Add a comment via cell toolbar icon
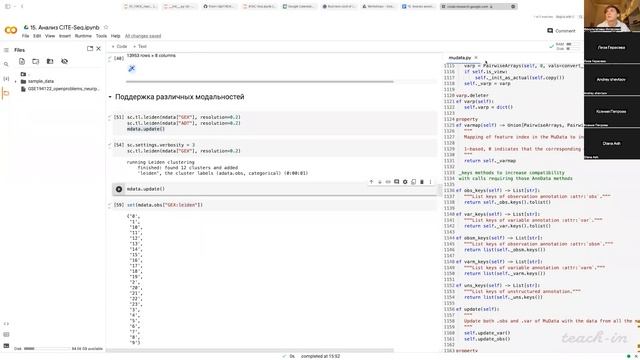The height and width of the screenshot is (360, 640). tap(396, 182)
